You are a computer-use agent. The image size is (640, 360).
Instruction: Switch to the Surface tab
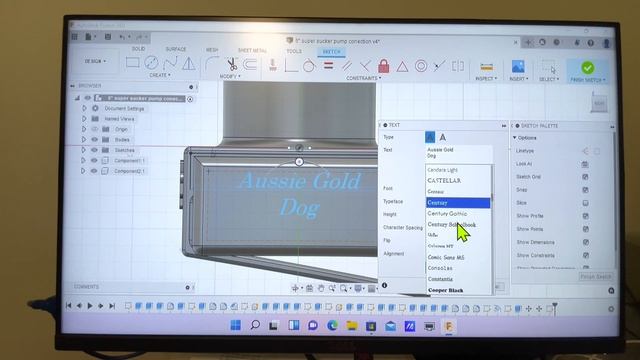coord(176,49)
